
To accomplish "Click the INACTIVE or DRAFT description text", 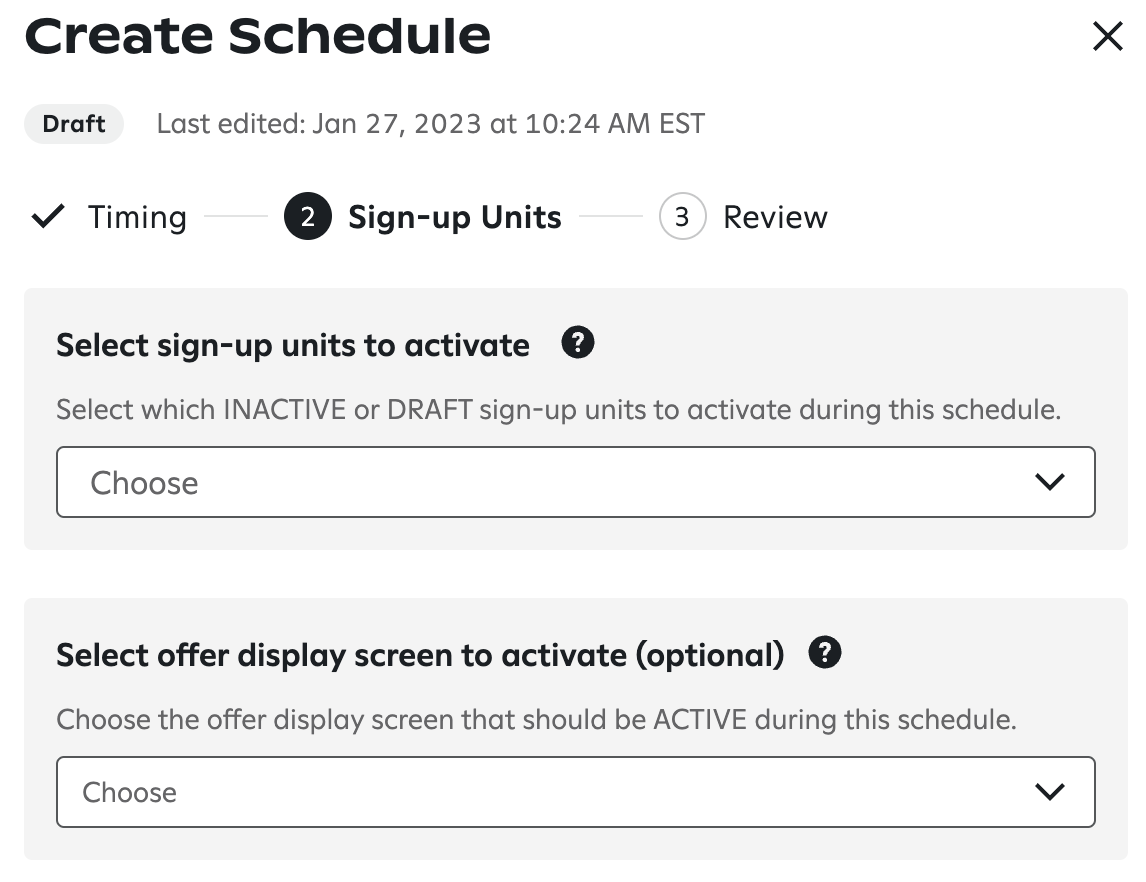I will pyautogui.click(x=558, y=409).
